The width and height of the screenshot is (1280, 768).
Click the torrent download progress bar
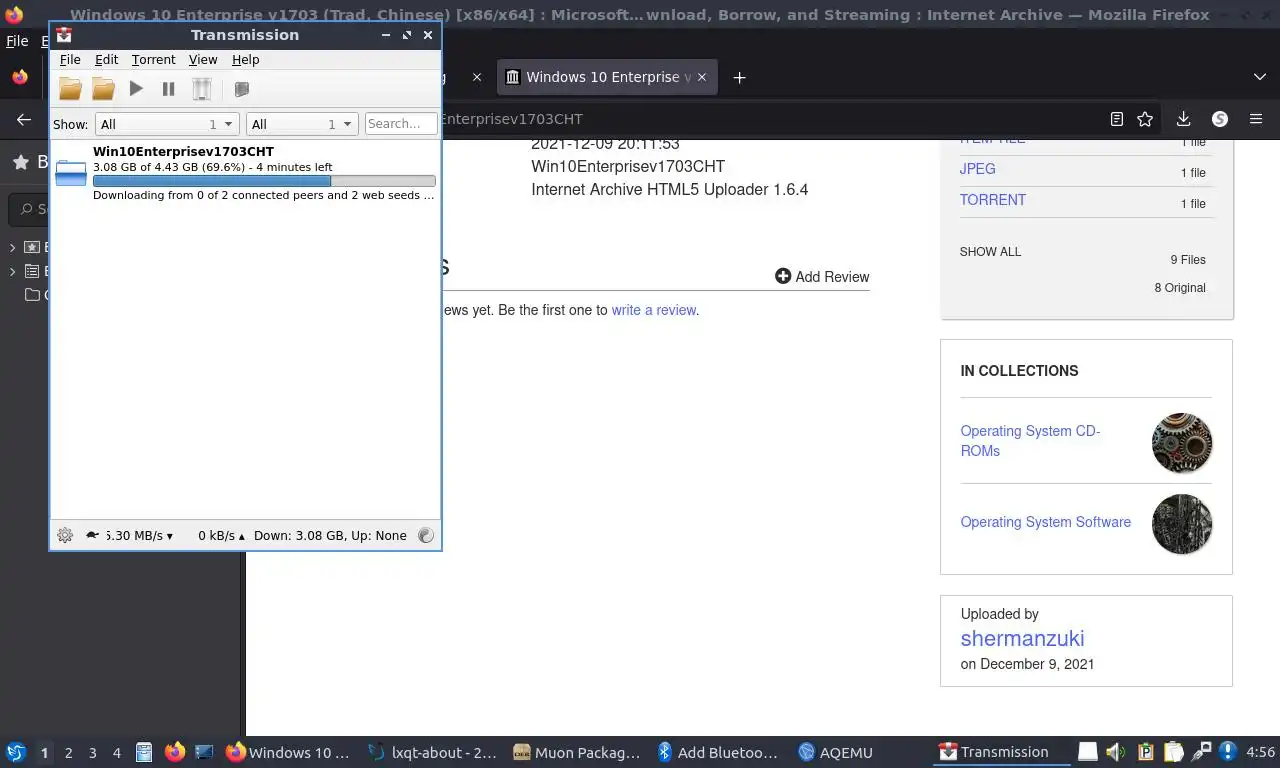tap(264, 181)
